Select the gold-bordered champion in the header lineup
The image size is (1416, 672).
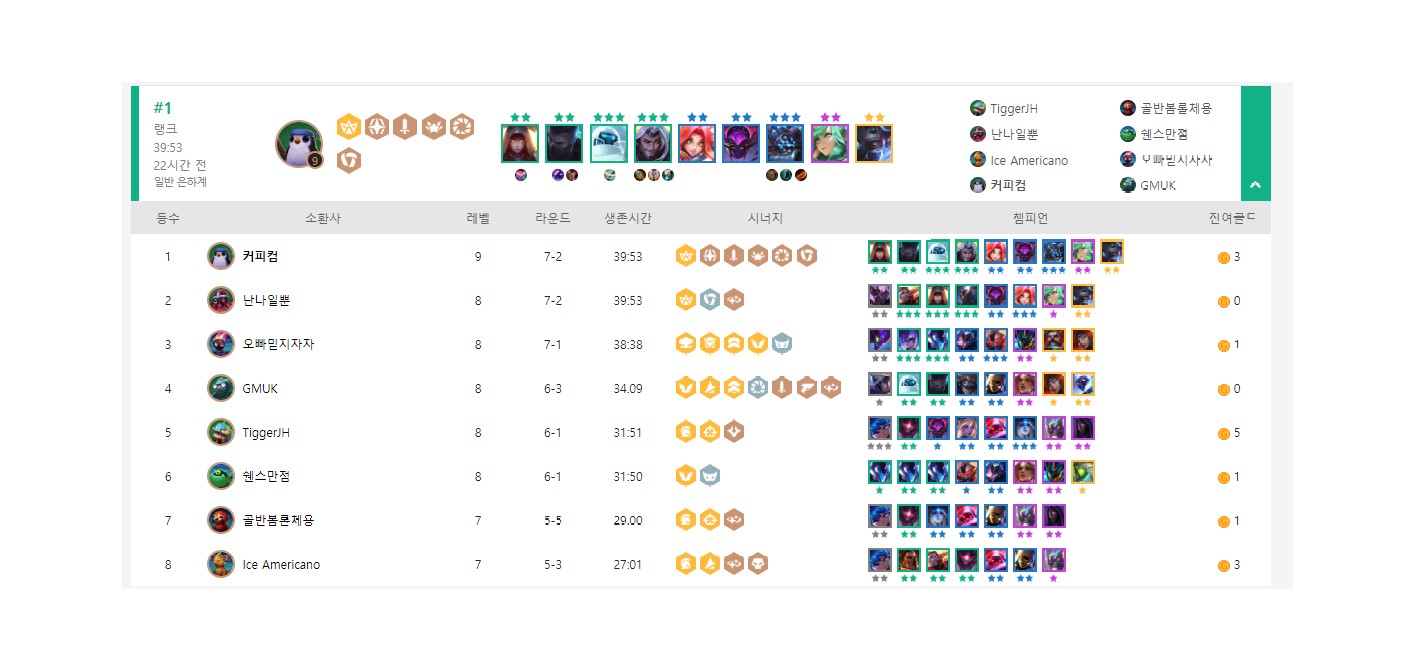click(873, 143)
